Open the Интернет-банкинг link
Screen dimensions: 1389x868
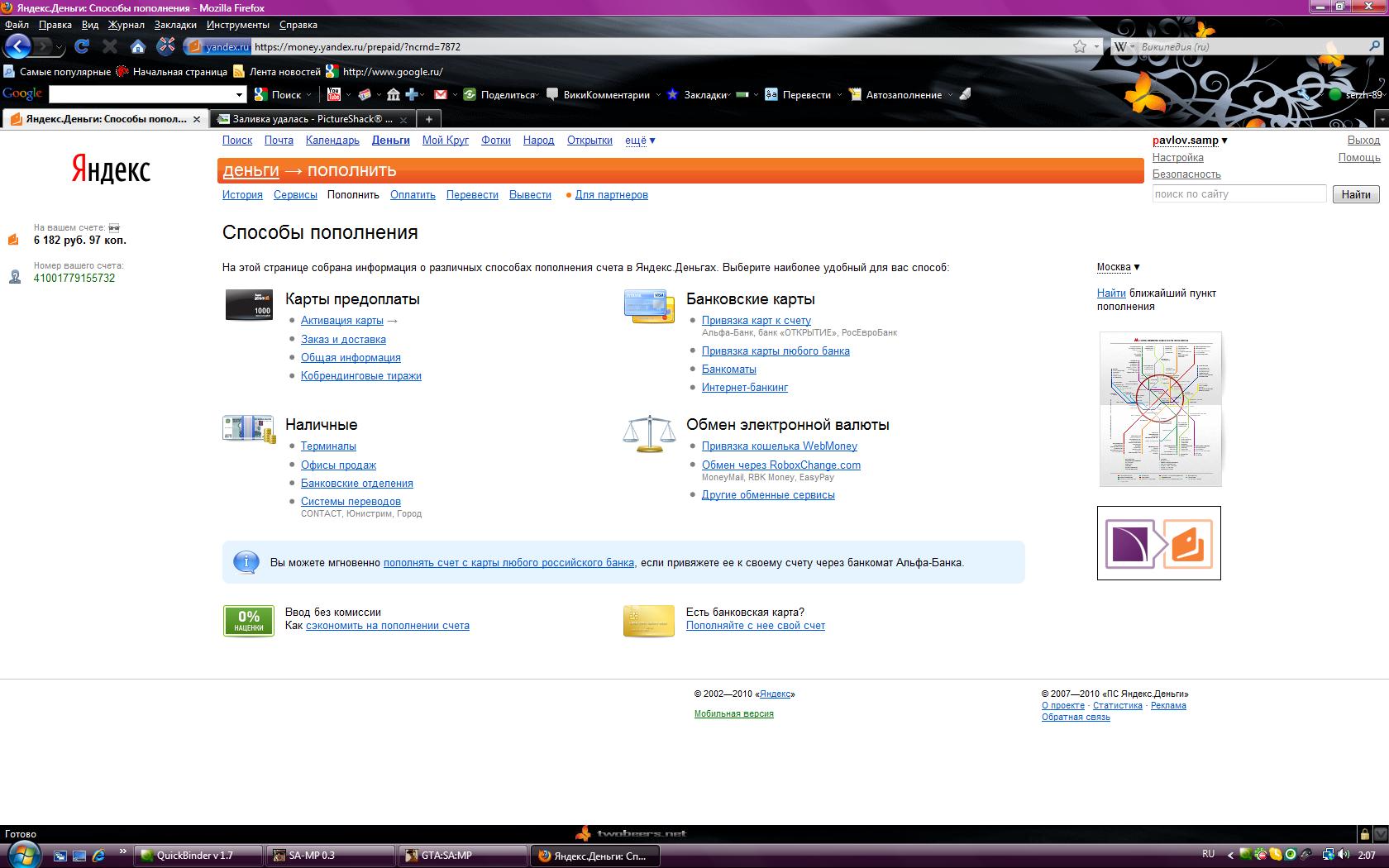[745, 388]
